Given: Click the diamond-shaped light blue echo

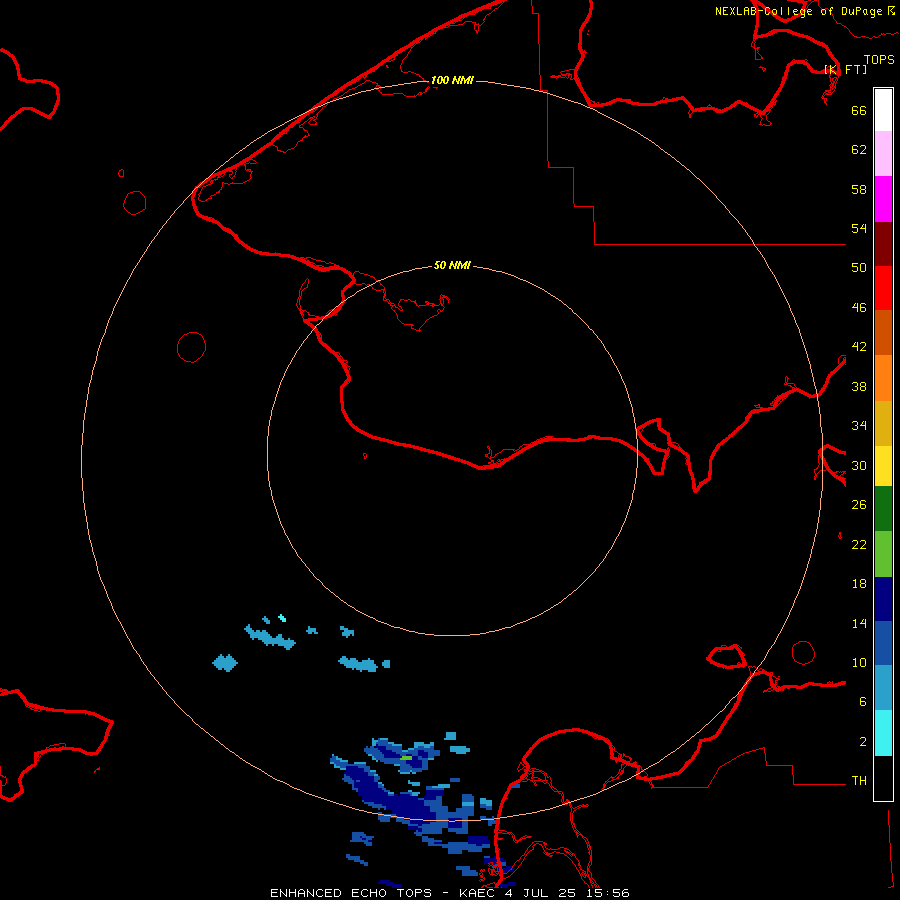Looking at the screenshot, I should point(225,663).
